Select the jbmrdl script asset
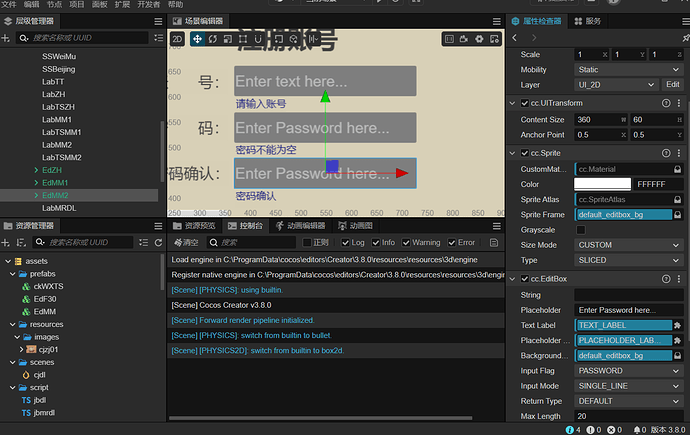690x435 pixels. pyautogui.click(x=44, y=413)
